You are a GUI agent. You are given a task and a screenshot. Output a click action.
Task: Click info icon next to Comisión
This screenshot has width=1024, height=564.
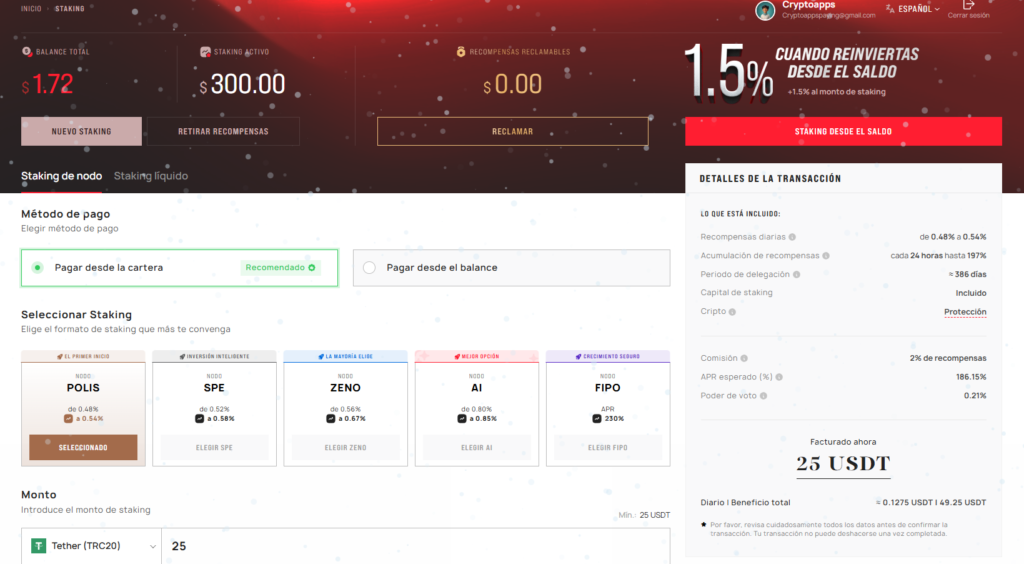(744, 358)
